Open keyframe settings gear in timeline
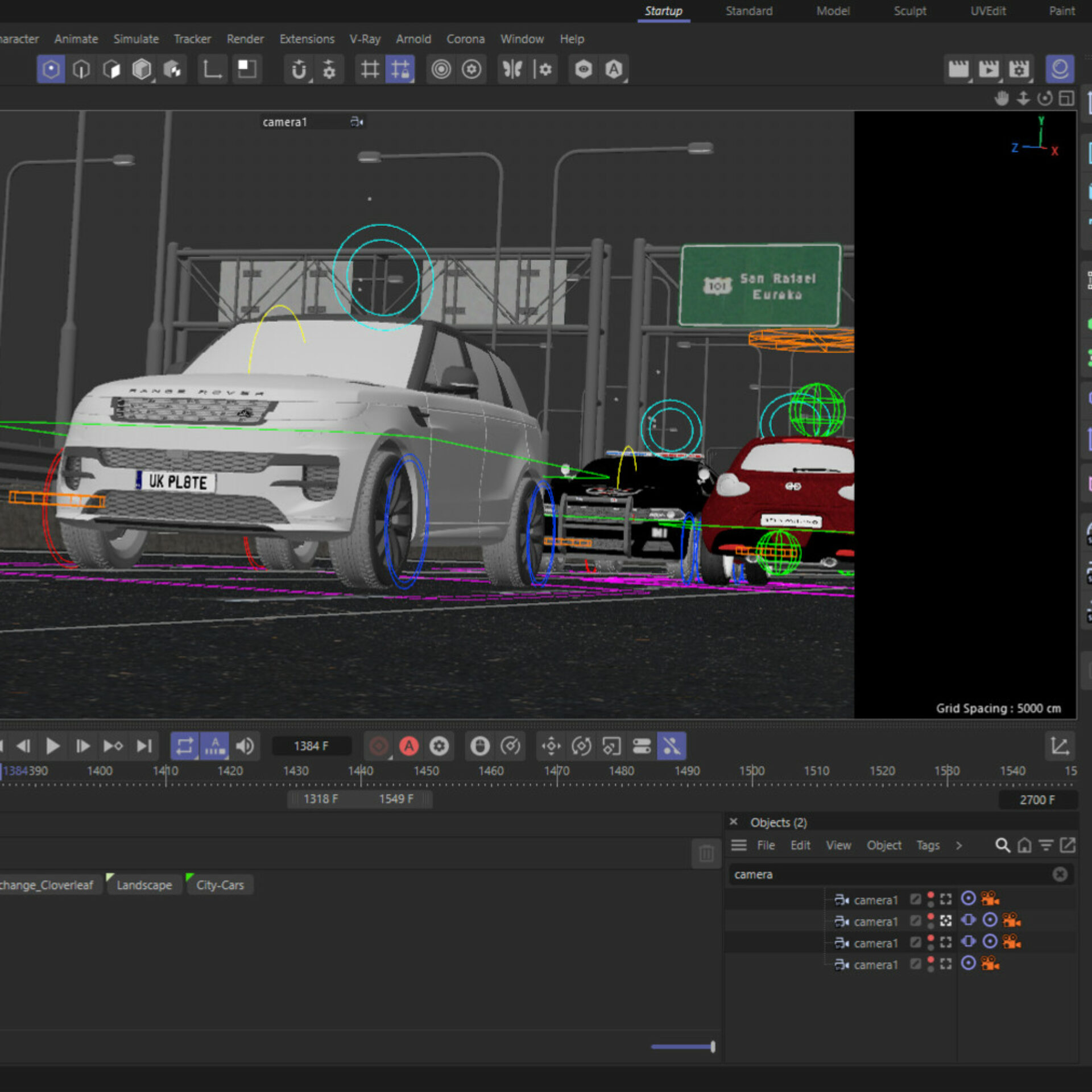Viewport: 1092px width, 1092px height. pos(439,746)
